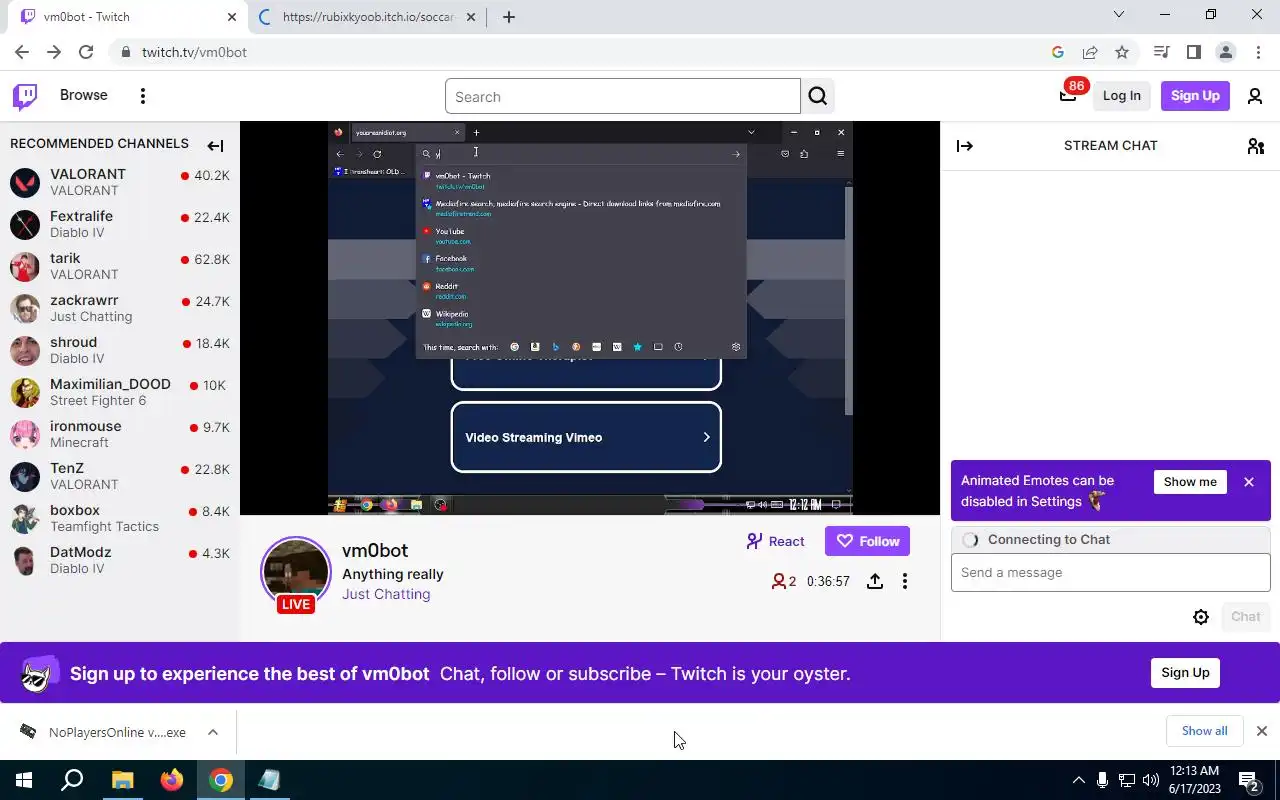Image resolution: width=1280 pixels, height=800 pixels.
Task: Open the user profile icon menu
Action: tap(1255, 96)
